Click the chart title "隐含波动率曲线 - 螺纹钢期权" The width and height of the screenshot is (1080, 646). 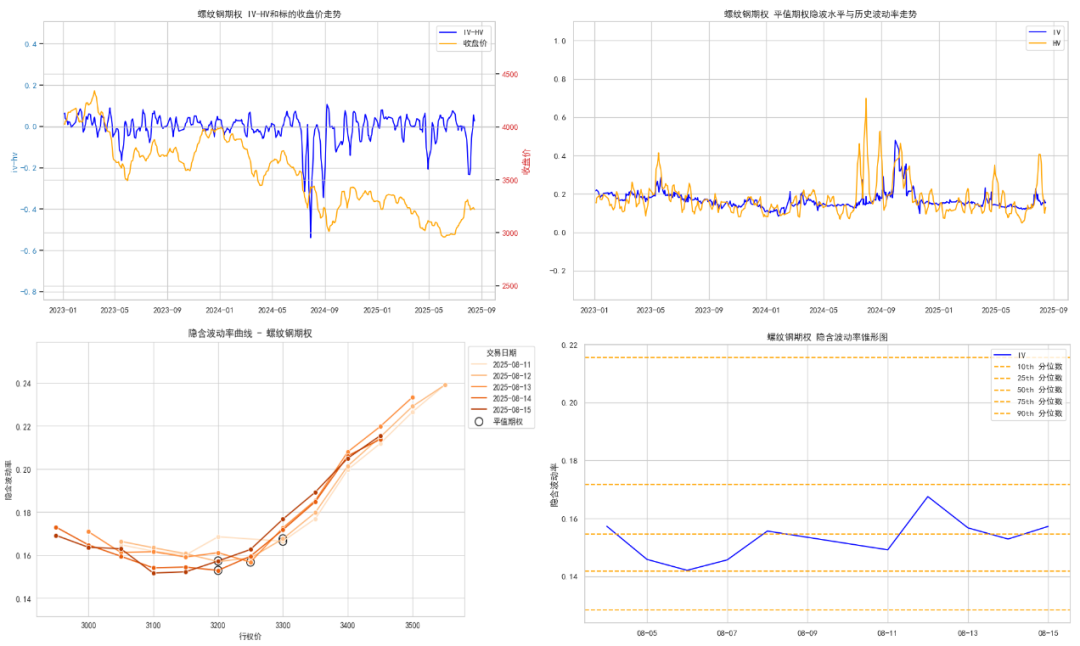pos(250,333)
